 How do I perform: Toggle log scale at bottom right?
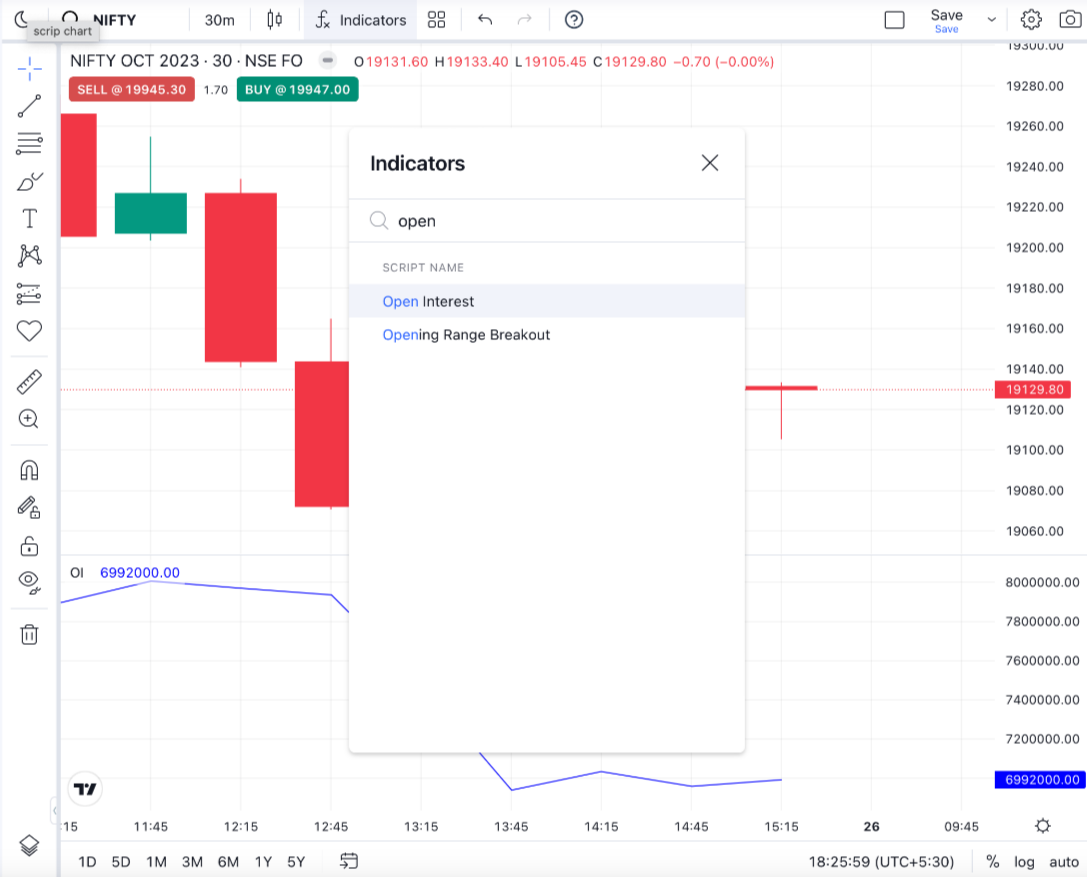pyautogui.click(x=1024, y=861)
